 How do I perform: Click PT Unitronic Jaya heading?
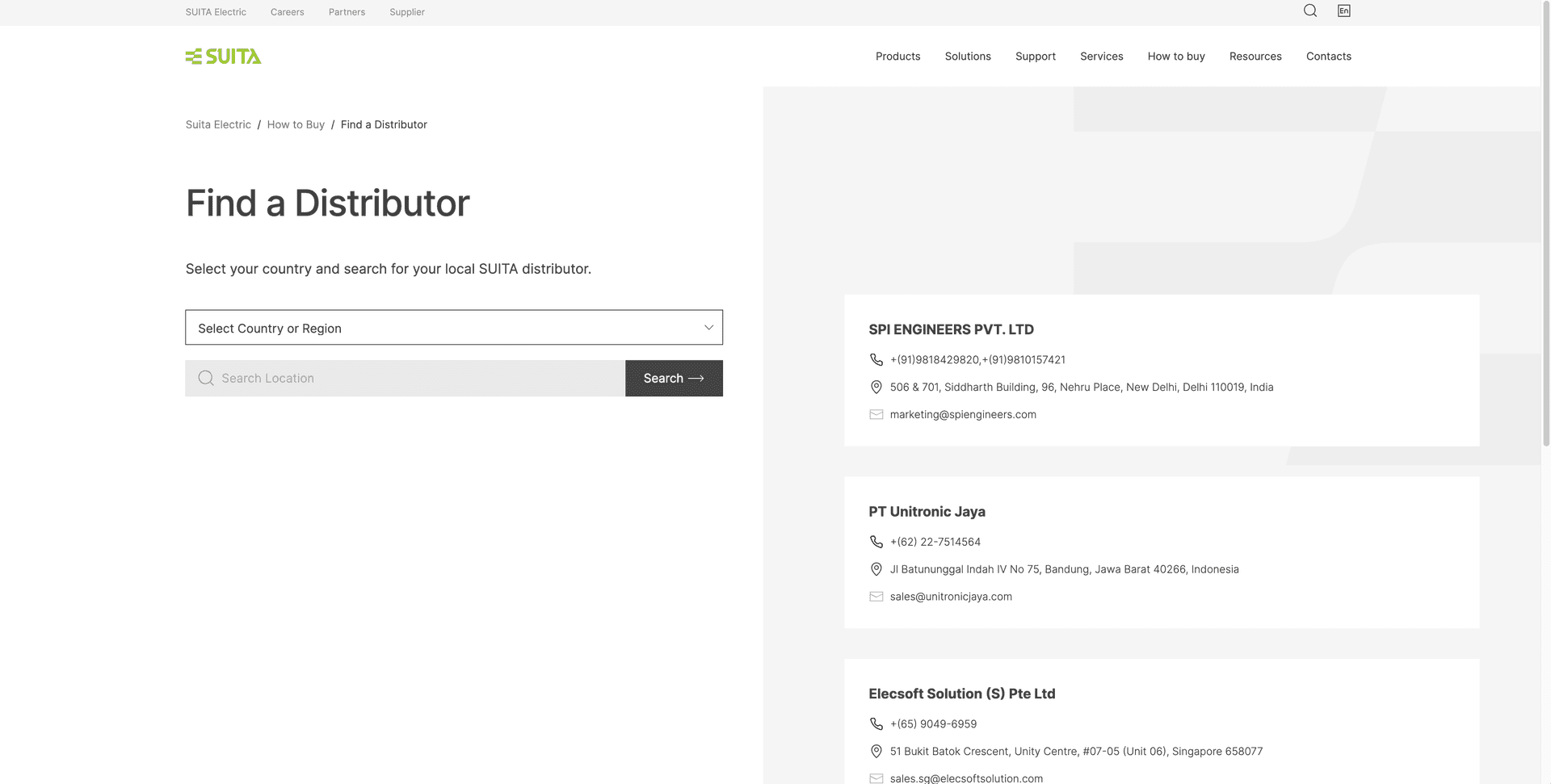pos(927,512)
